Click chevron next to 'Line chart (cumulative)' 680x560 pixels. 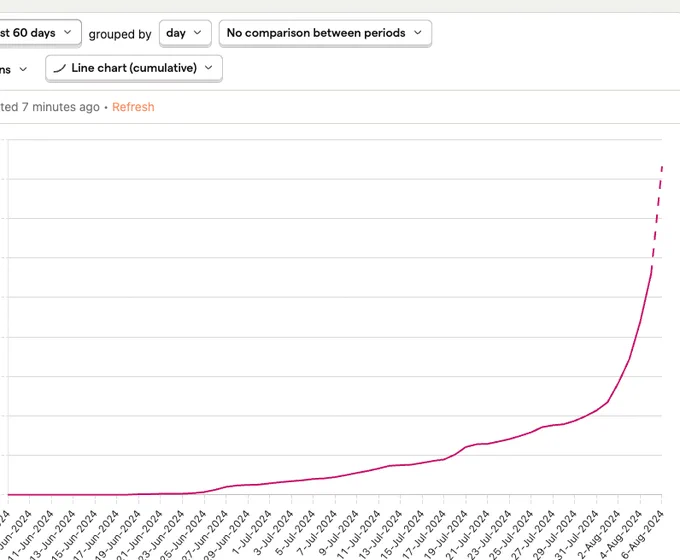pyautogui.click(x=209, y=68)
